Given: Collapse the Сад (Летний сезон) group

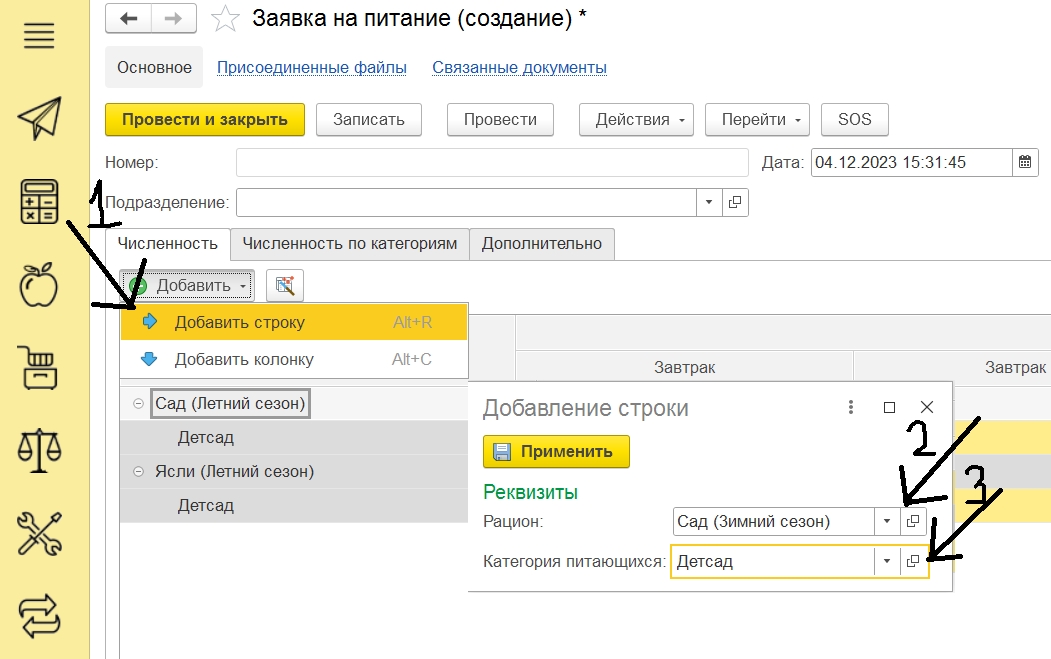Looking at the screenshot, I should (137, 404).
